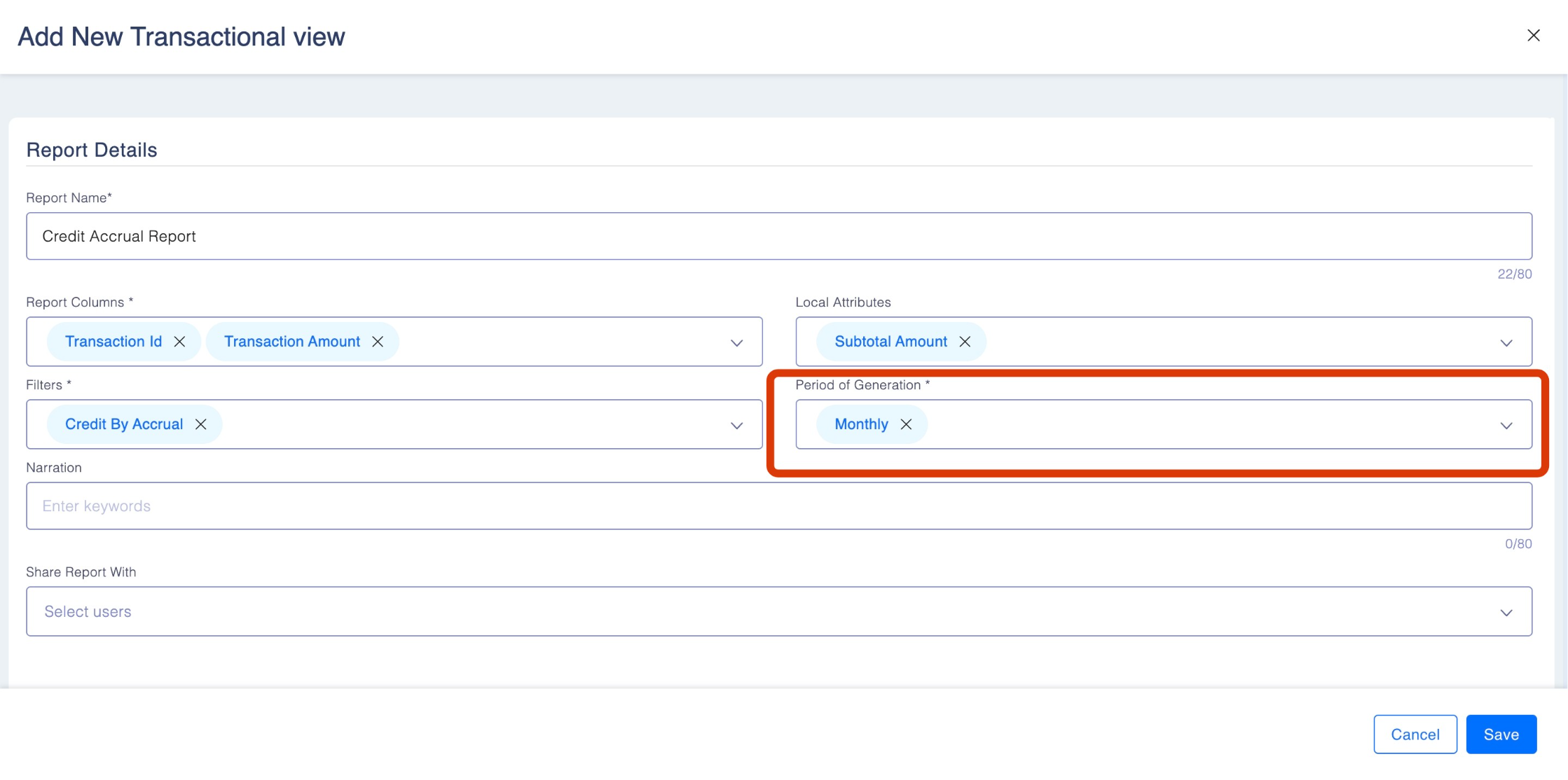
Task: Click the Narration keywords input
Action: (x=778, y=506)
